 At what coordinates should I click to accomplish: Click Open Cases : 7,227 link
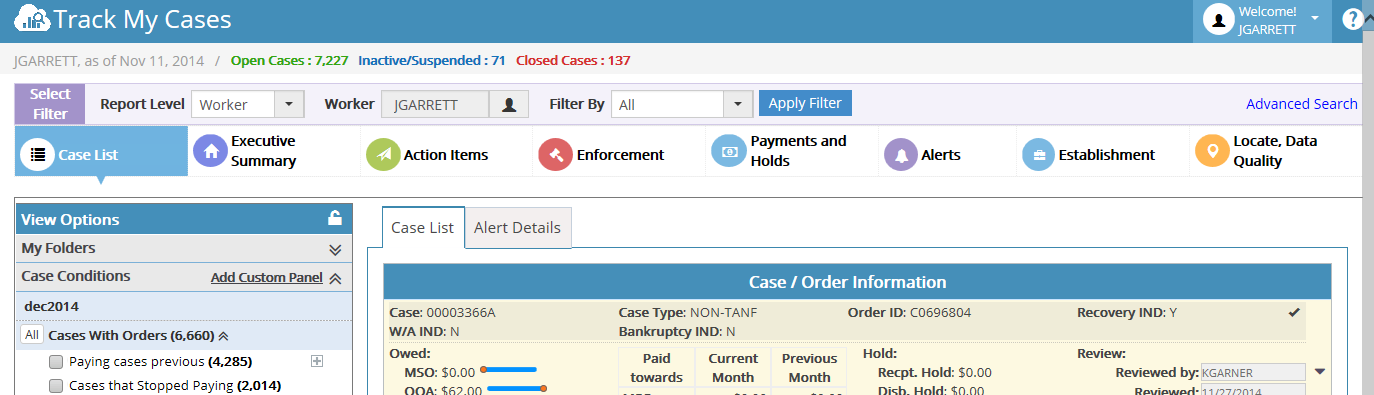pos(289,61)
